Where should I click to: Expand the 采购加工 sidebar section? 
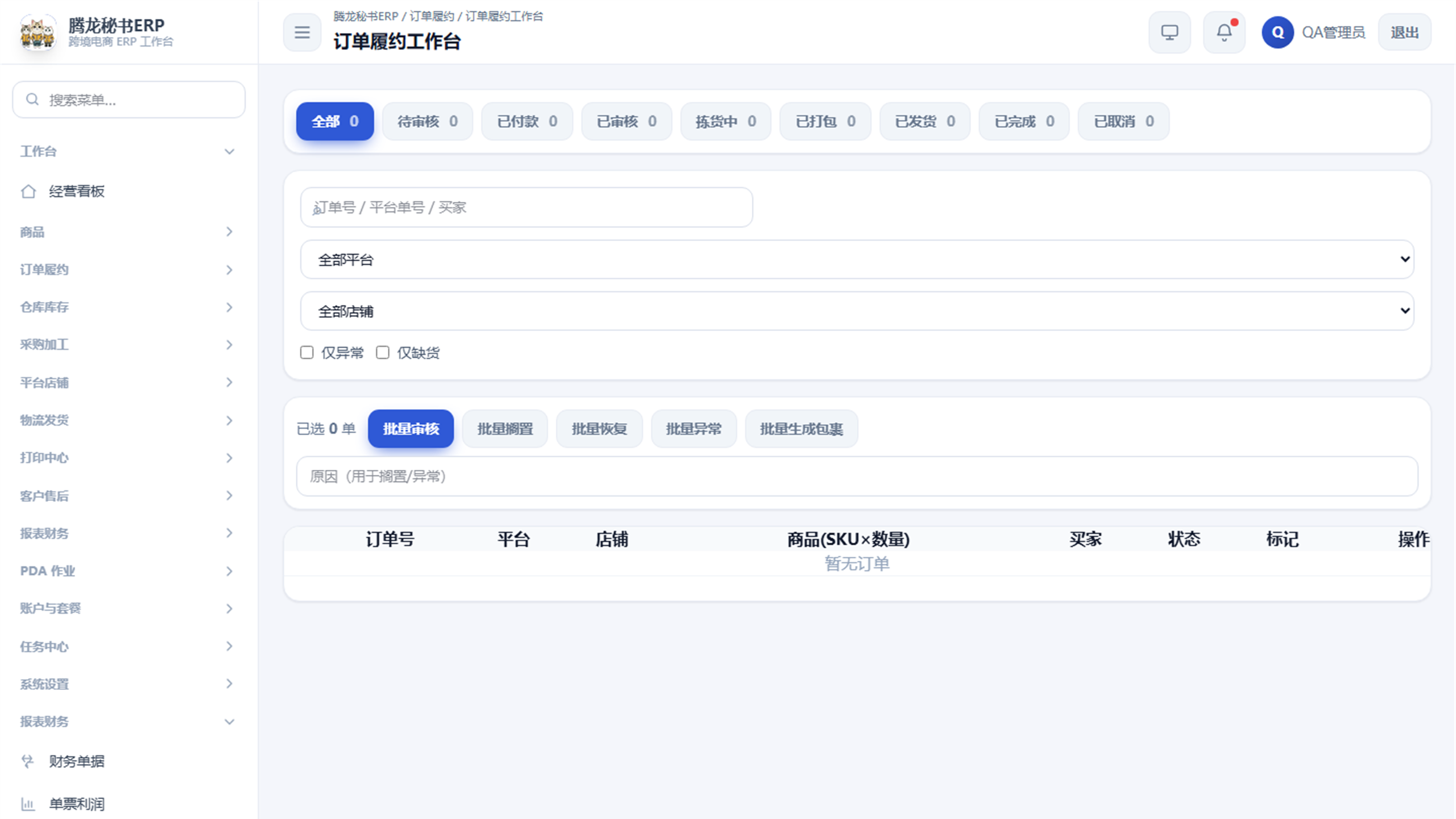pyautogui.click(x=129, y=345)
